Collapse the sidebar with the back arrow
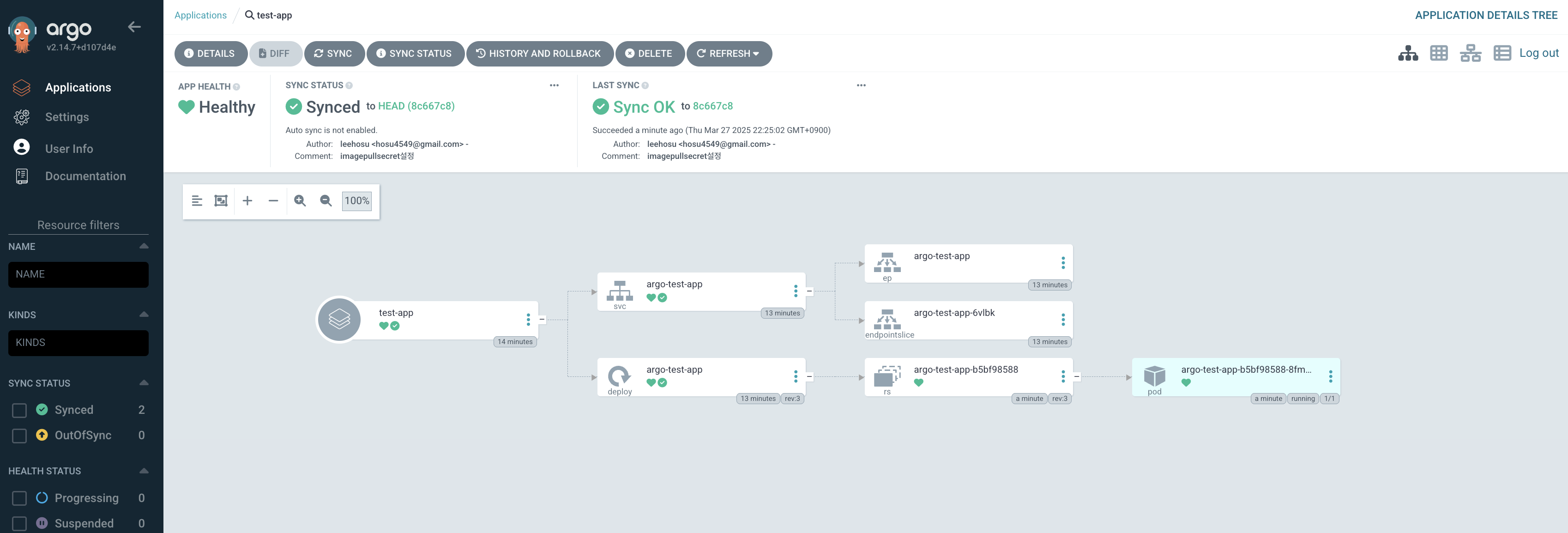The image size is (1568, 533). point(134,27)
